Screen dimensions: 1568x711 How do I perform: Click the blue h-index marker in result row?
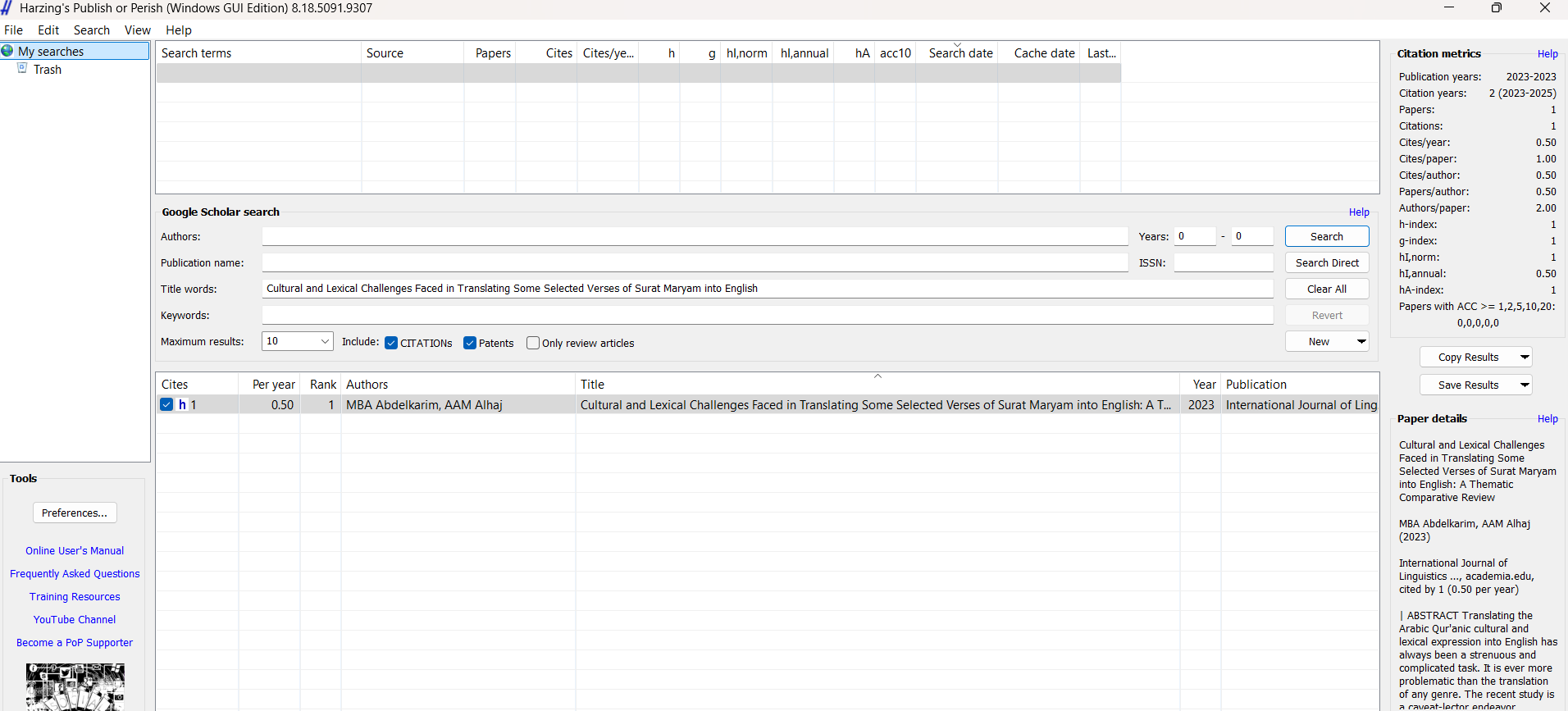pos(182,405)
